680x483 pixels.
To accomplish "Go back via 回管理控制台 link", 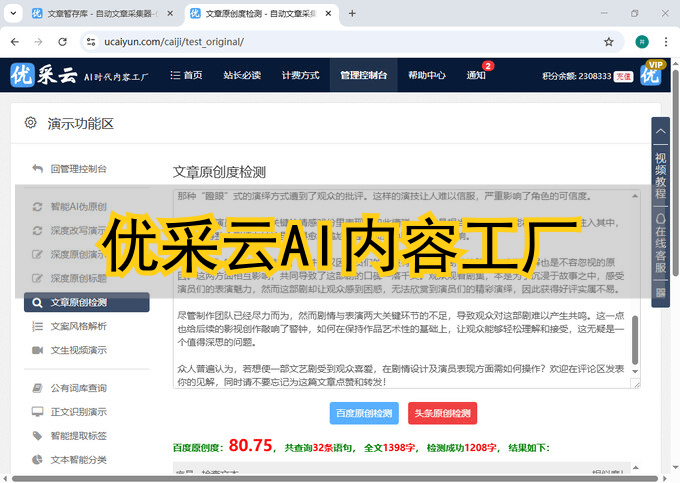I will 78,169.
